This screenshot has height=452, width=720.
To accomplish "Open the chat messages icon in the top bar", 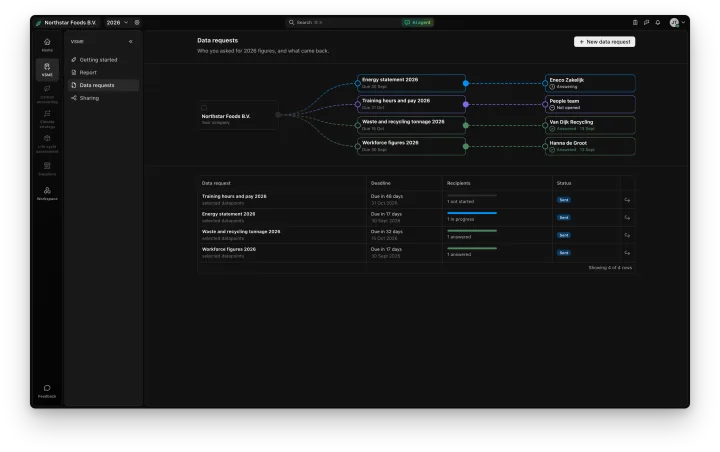I will (x=647, y=22).
